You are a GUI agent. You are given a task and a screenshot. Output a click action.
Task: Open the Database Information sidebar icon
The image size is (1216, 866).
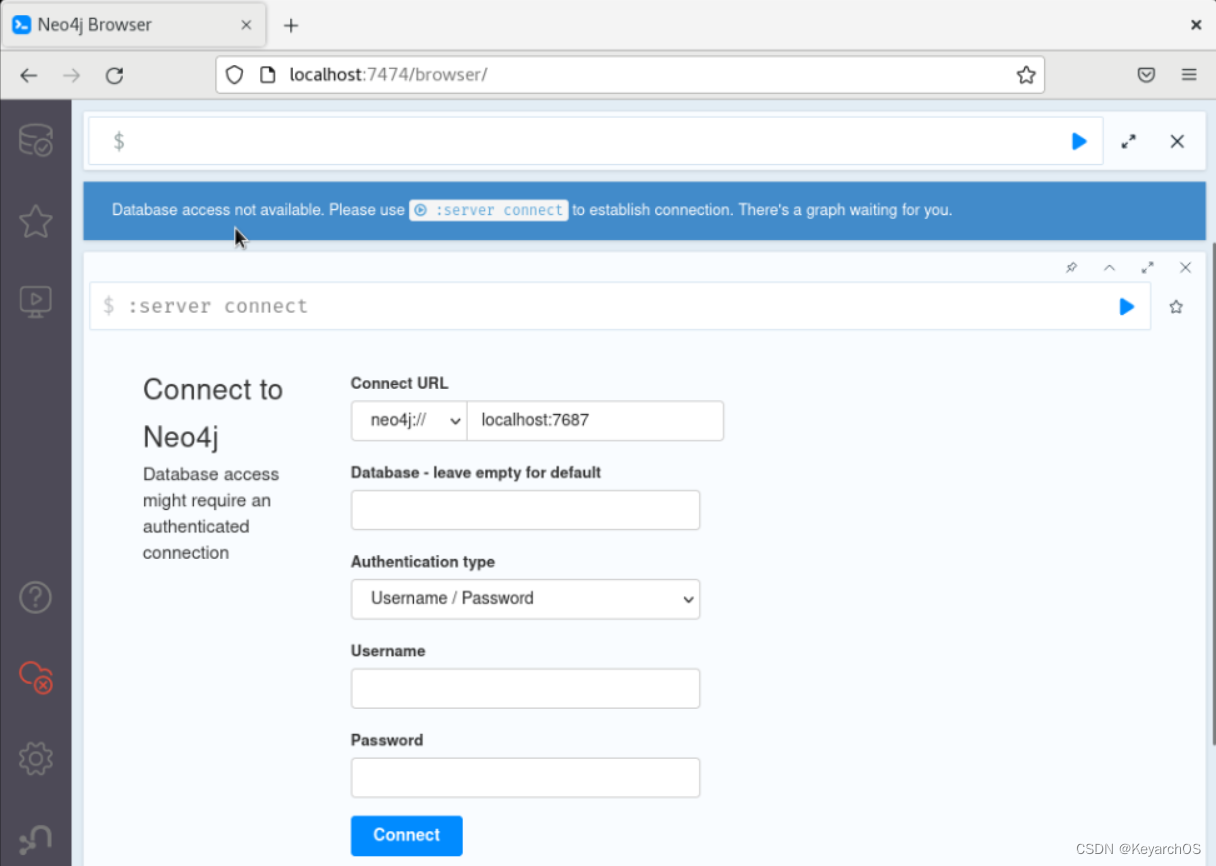(36, 141)
